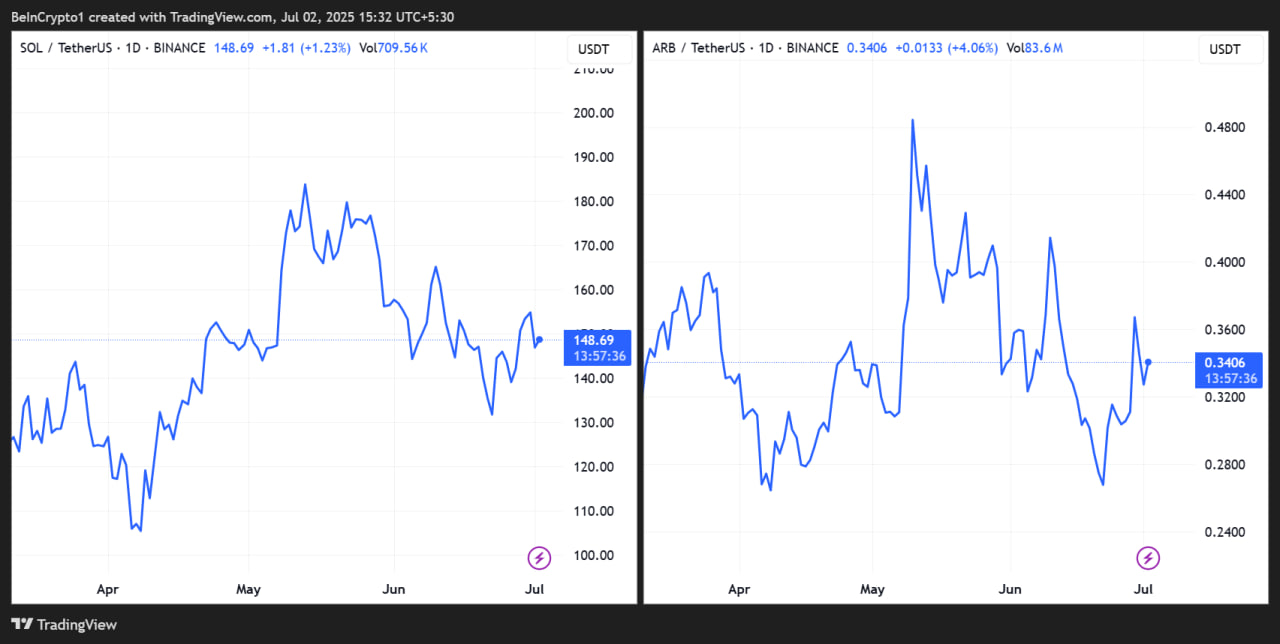
Task: Click the Vol83.6M volume readout
Action: 1037,47
